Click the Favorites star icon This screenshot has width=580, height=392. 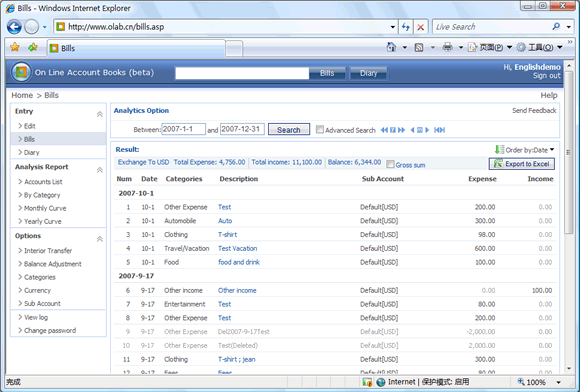(x=15, y=47)
